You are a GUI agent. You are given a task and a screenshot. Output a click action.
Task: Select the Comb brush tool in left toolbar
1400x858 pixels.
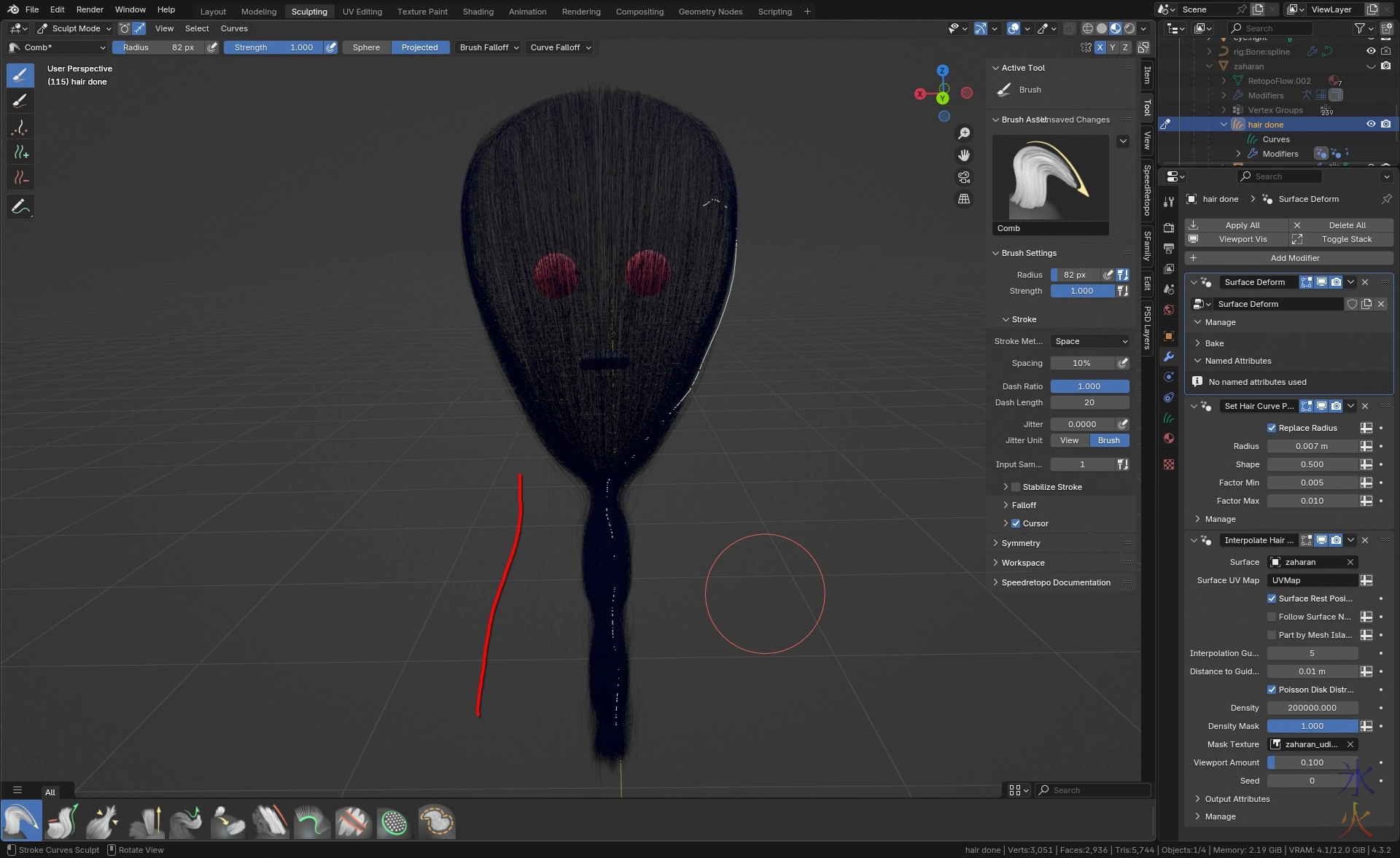click(20, 74)
